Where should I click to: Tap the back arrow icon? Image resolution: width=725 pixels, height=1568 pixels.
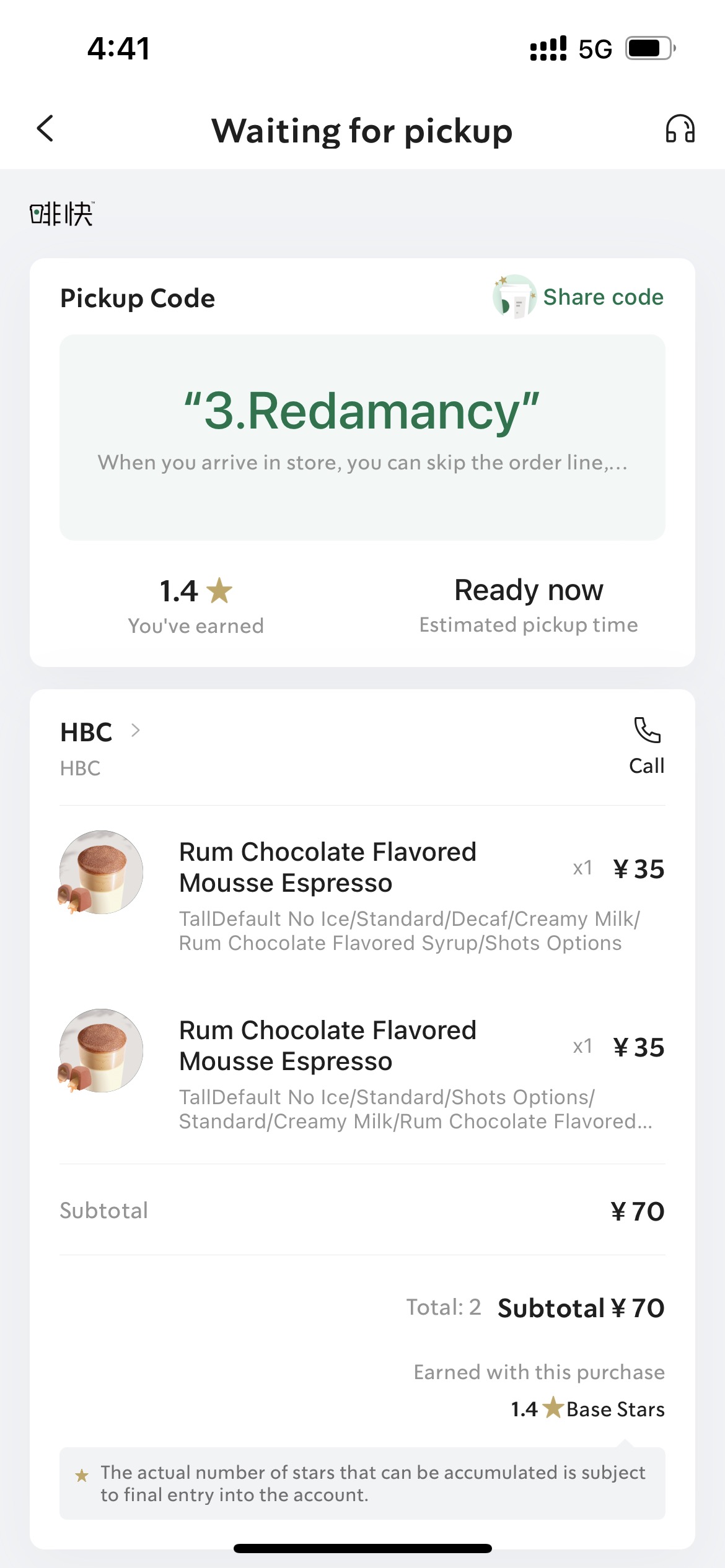[45, 129]
